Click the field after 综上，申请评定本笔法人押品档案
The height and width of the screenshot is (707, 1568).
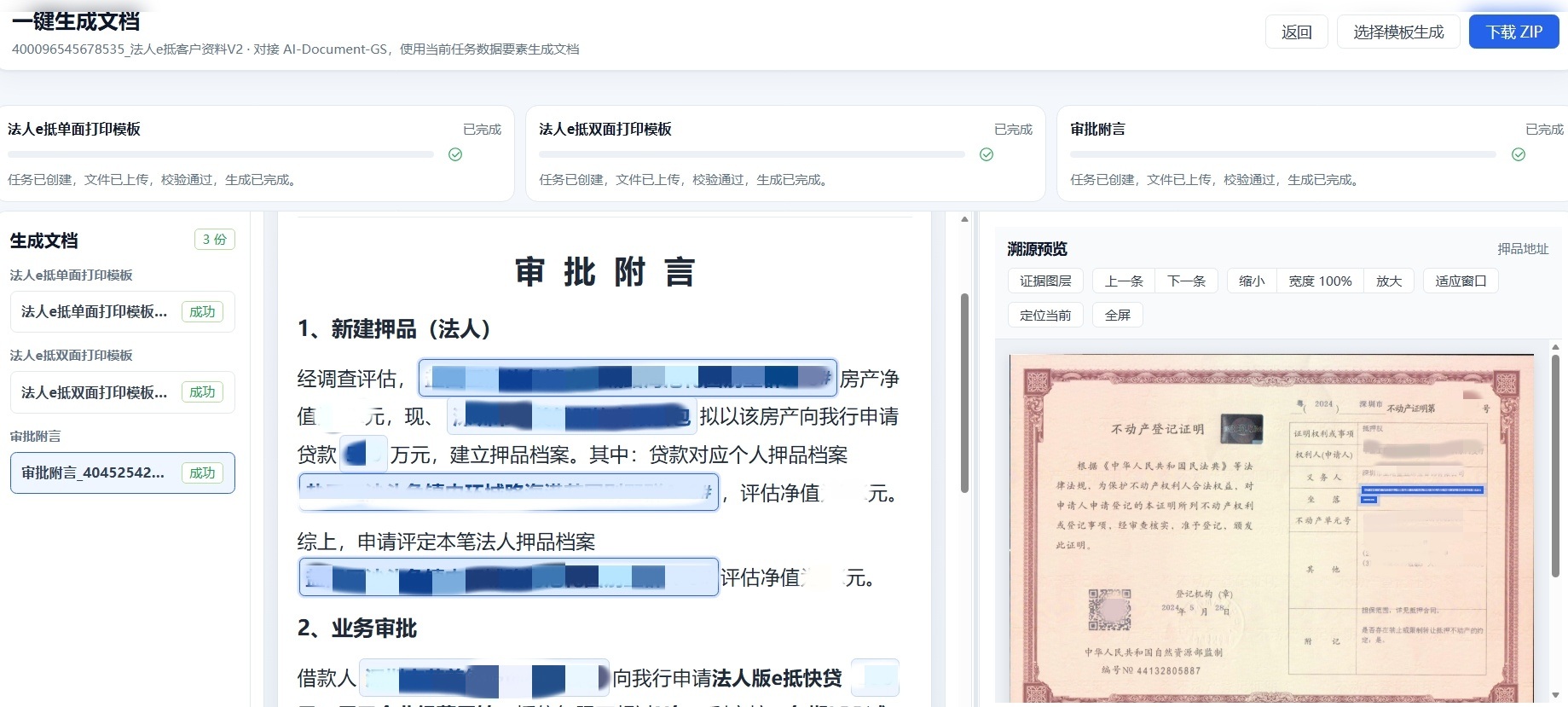(x=508, y=577)
